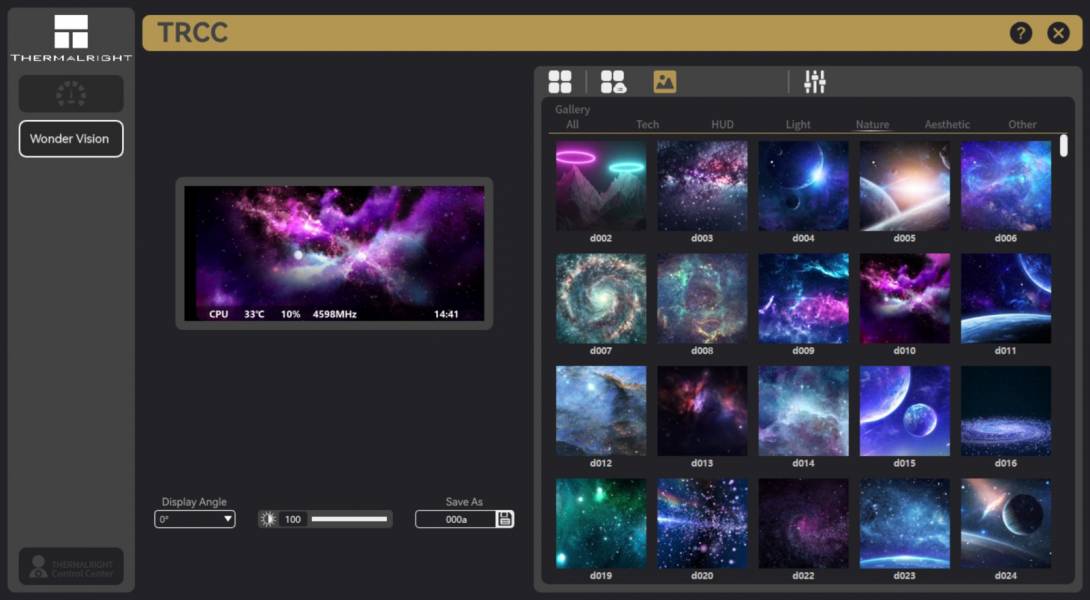Switch to the HUD gallery tab
Viewport: 1090px width, 600px height.
(x=722, y=125)
